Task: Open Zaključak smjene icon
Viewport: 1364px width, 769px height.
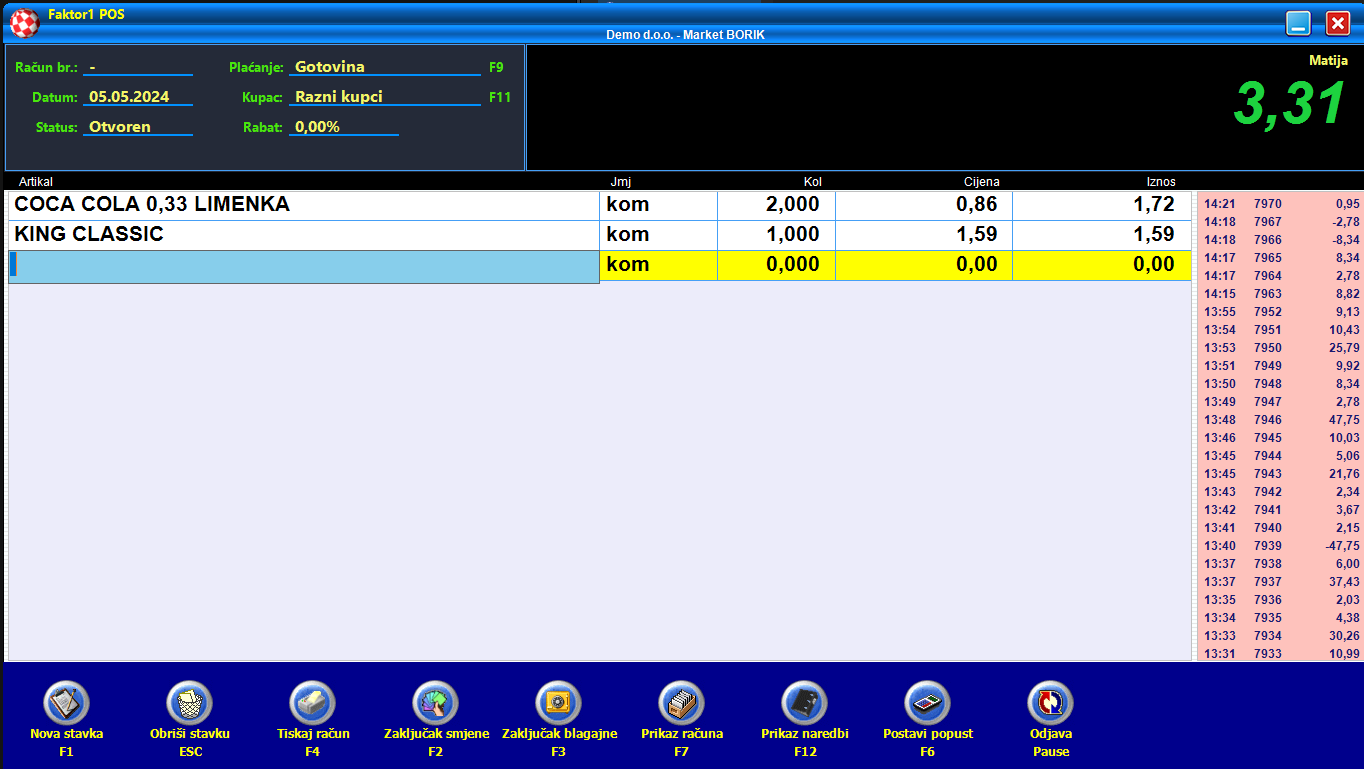Action: 436,703
